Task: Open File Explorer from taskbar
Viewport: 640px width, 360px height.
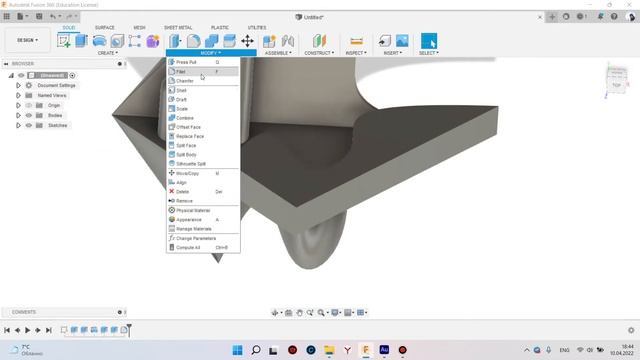Action: click(329, 350)
